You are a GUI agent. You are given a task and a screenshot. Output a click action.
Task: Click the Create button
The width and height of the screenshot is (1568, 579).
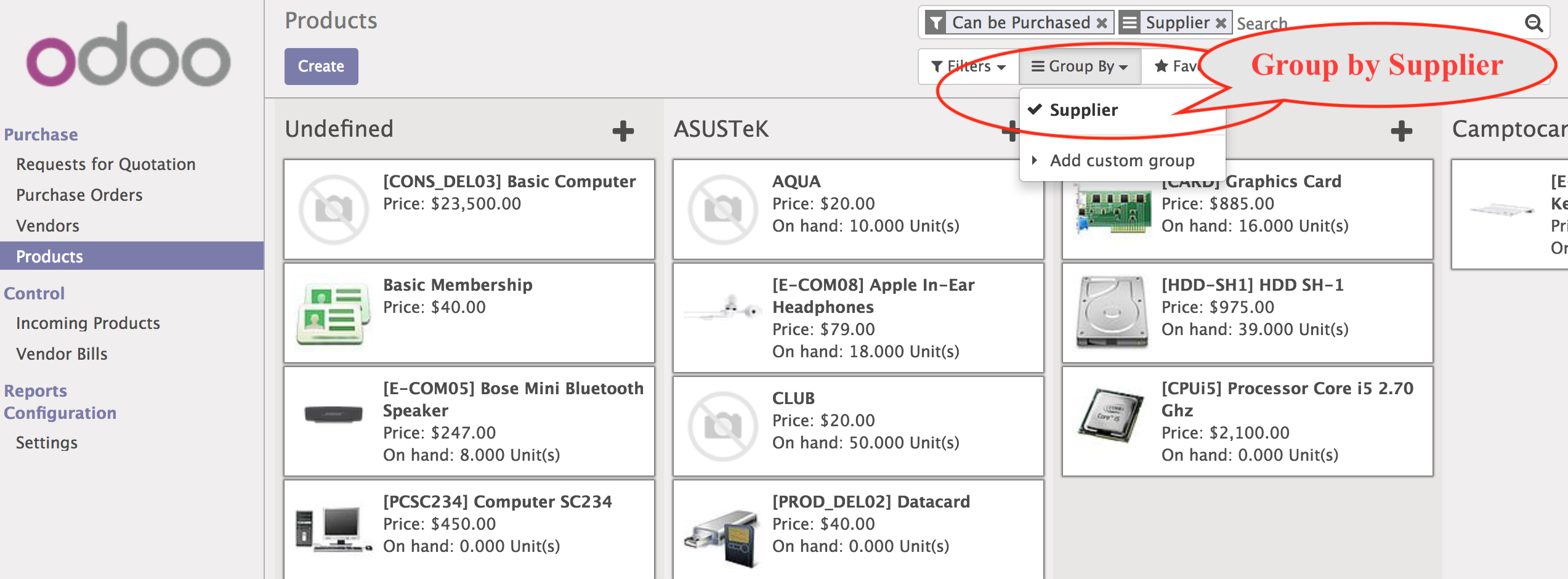click(x=321, y=67)
